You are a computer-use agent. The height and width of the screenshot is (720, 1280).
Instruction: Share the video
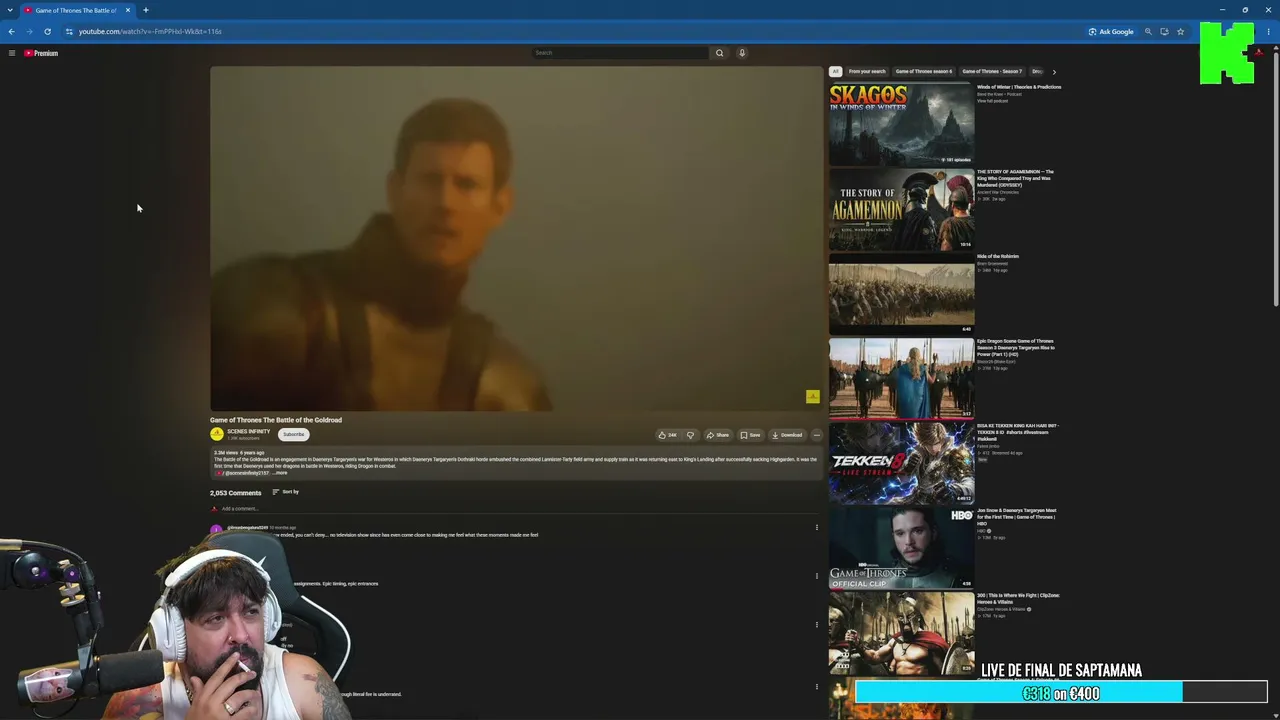coord(718,435)
